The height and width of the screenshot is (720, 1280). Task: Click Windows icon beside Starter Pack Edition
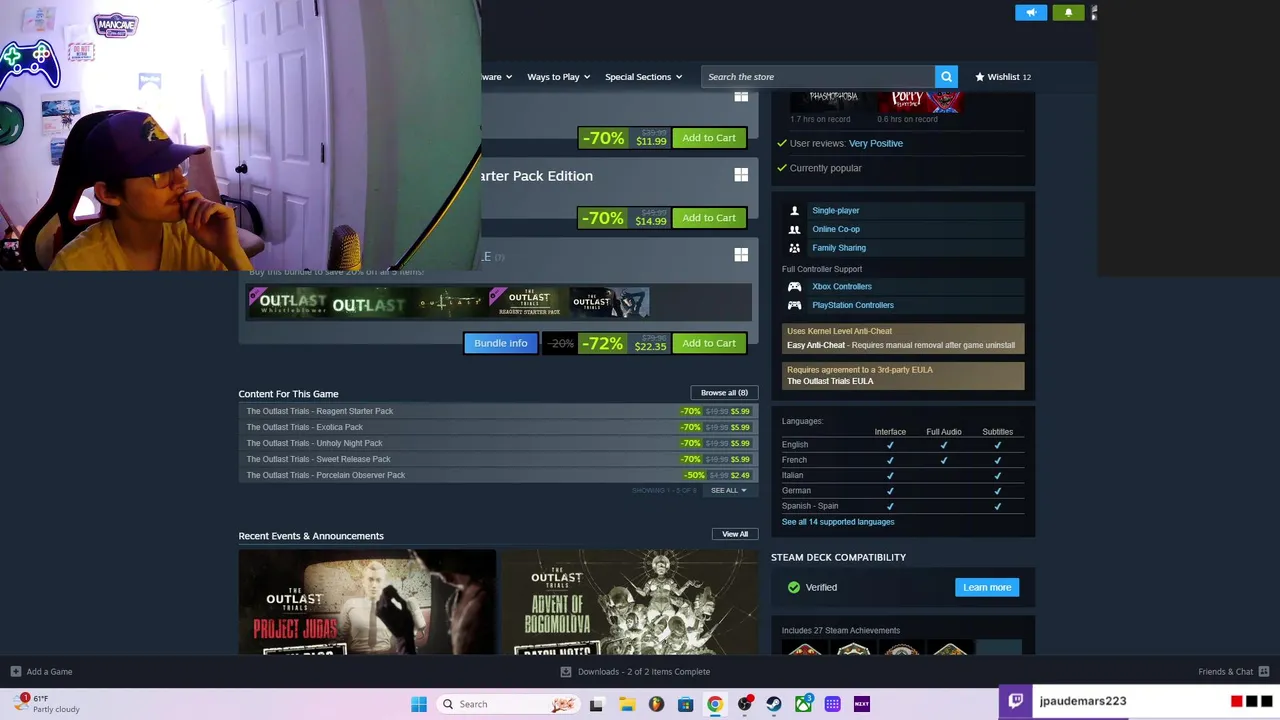pos(741,175)
